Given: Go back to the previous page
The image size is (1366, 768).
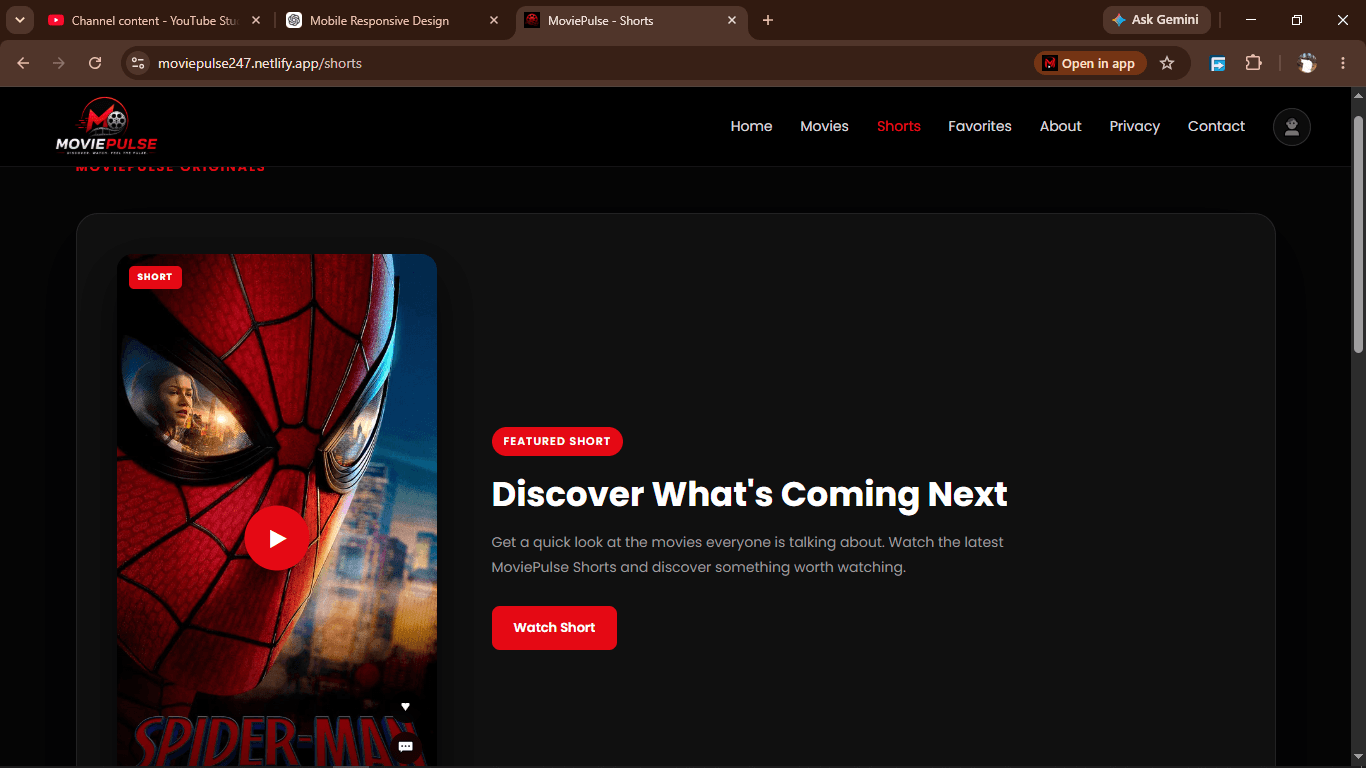Looking at the screenshot, I should pos(23,63).
